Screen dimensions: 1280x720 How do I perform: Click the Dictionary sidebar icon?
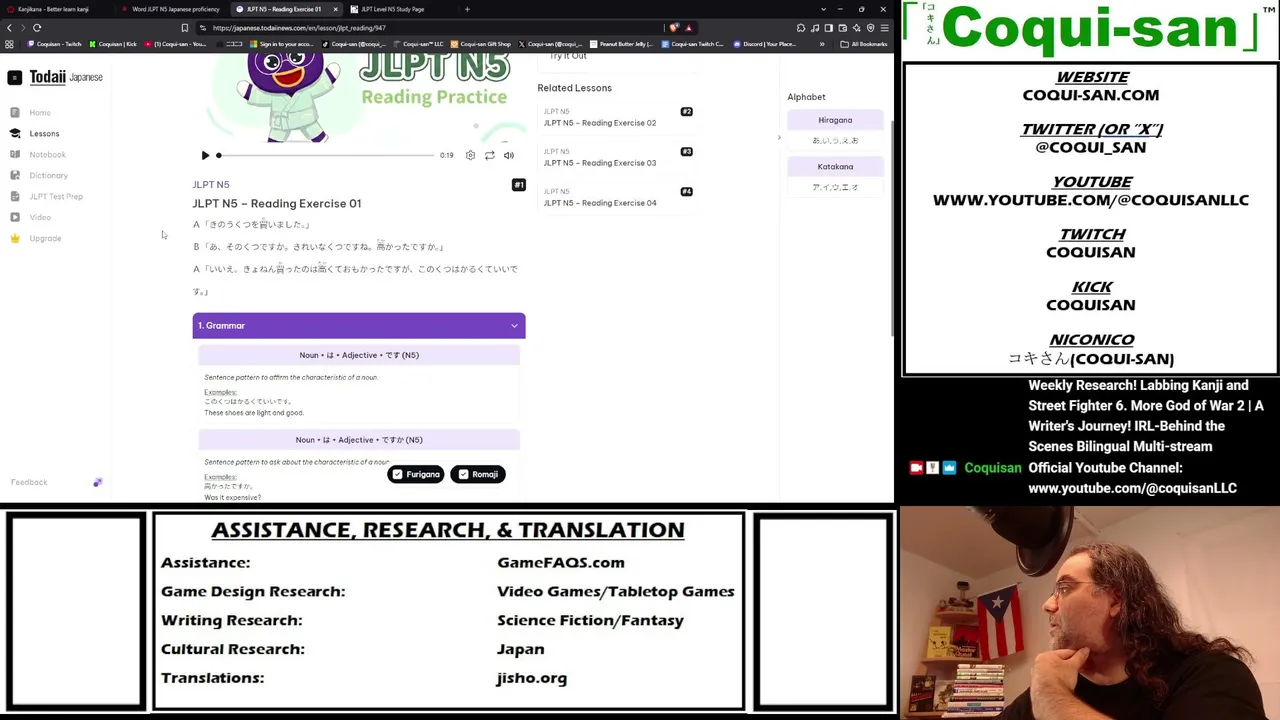[15, 175]
